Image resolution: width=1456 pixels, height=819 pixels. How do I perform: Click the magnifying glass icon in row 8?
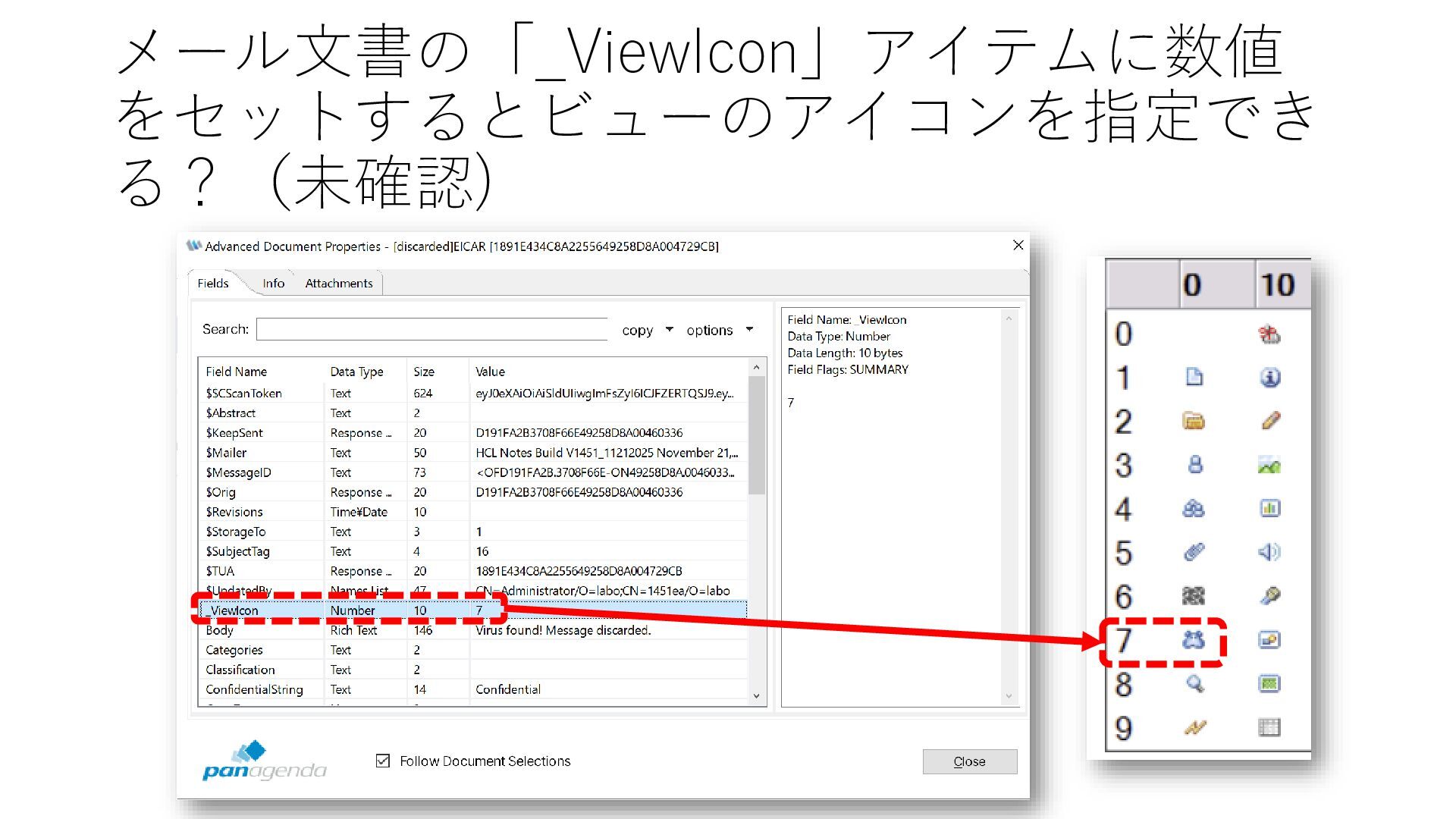[x=1194, y=684]
